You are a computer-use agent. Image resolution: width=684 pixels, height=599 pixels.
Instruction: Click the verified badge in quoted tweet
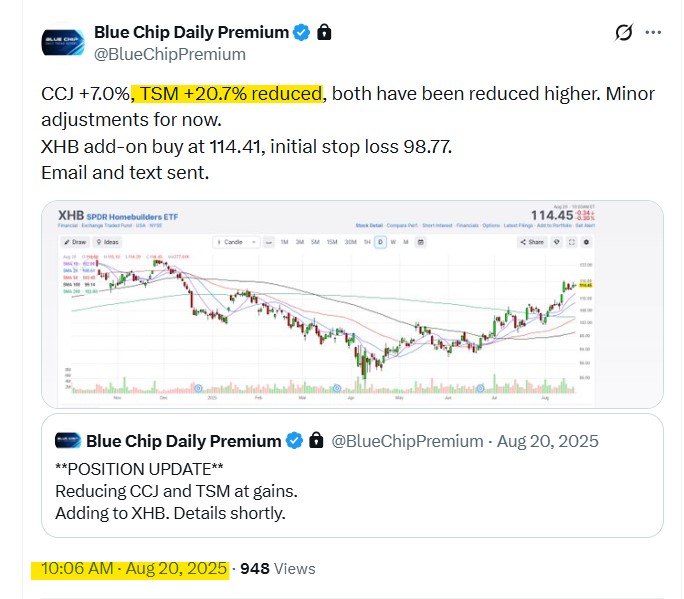click(295, 440)
